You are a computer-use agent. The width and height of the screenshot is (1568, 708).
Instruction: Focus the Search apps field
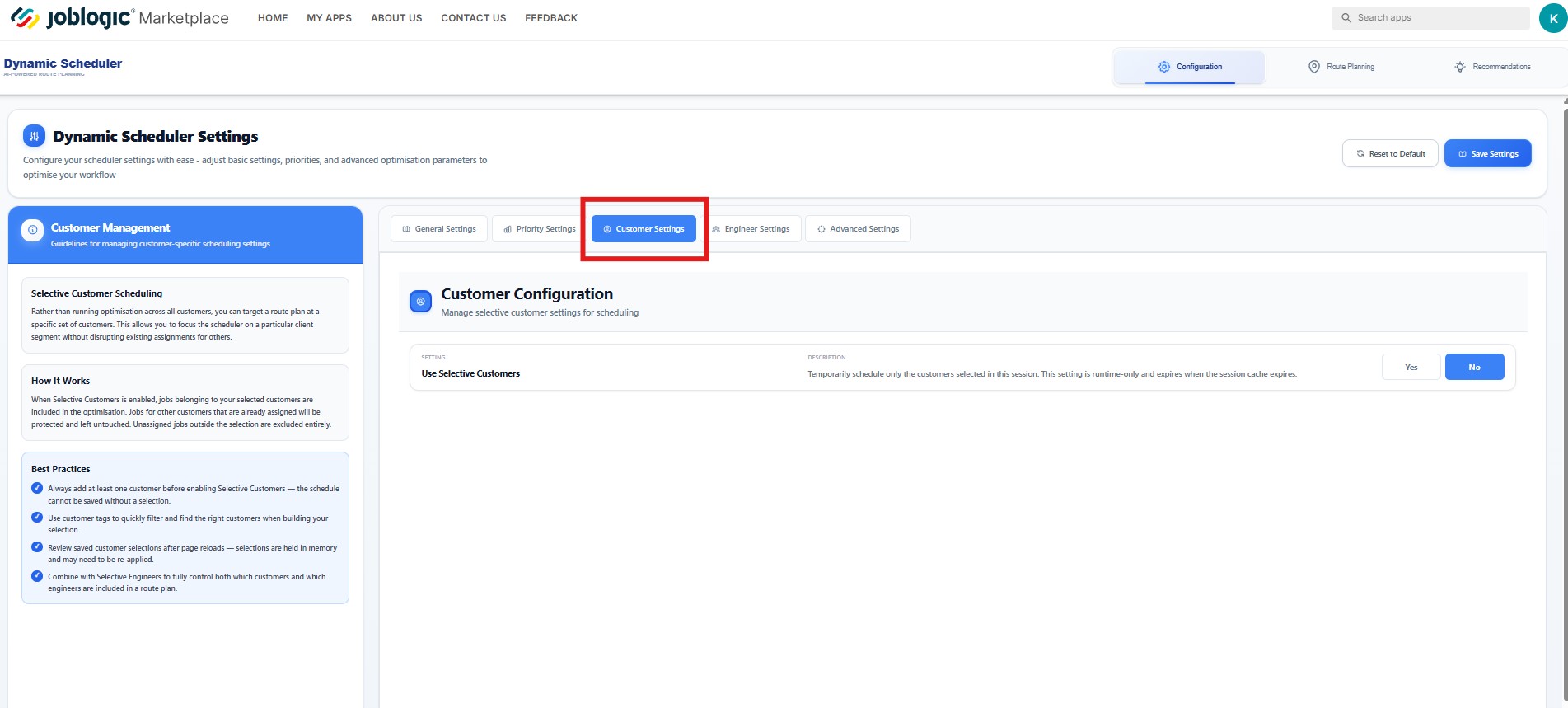pyautogui.click(x=1430, y=17)
